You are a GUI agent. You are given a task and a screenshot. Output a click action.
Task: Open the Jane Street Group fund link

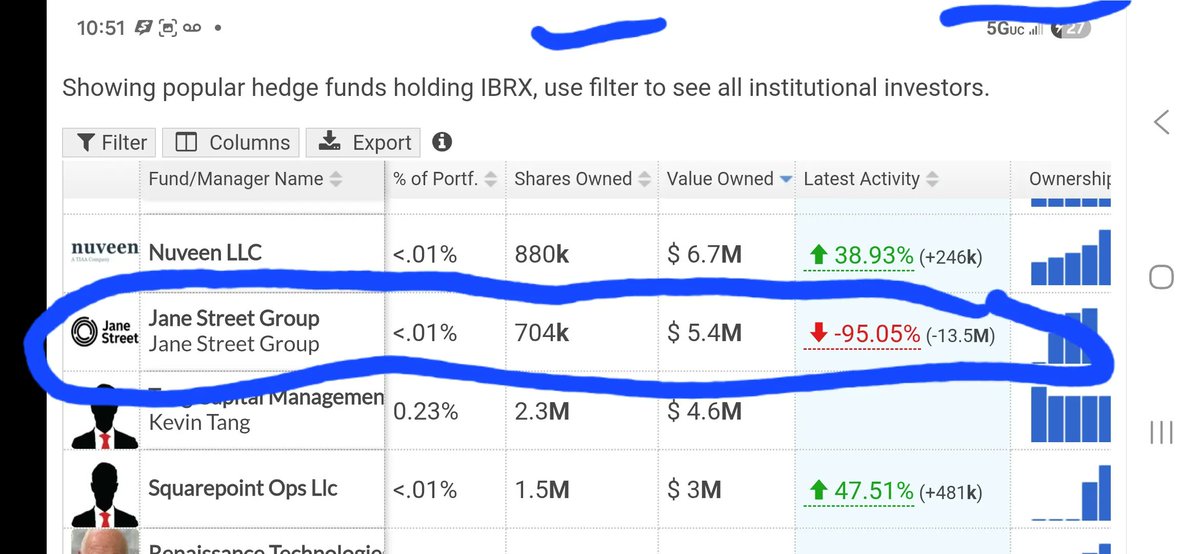pyautogui.click(x=234, y=318)
